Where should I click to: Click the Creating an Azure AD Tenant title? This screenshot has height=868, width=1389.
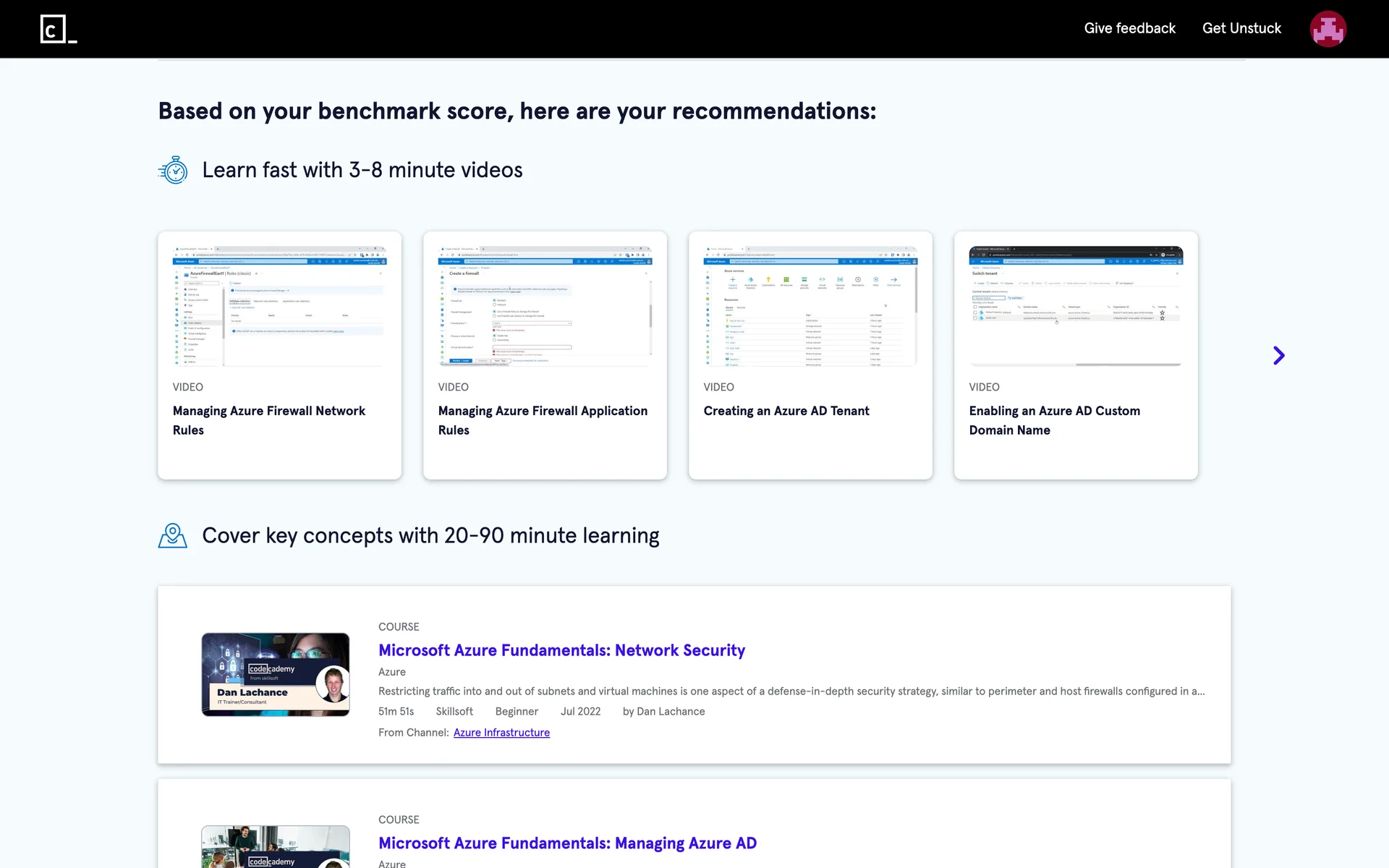[786, 411]
